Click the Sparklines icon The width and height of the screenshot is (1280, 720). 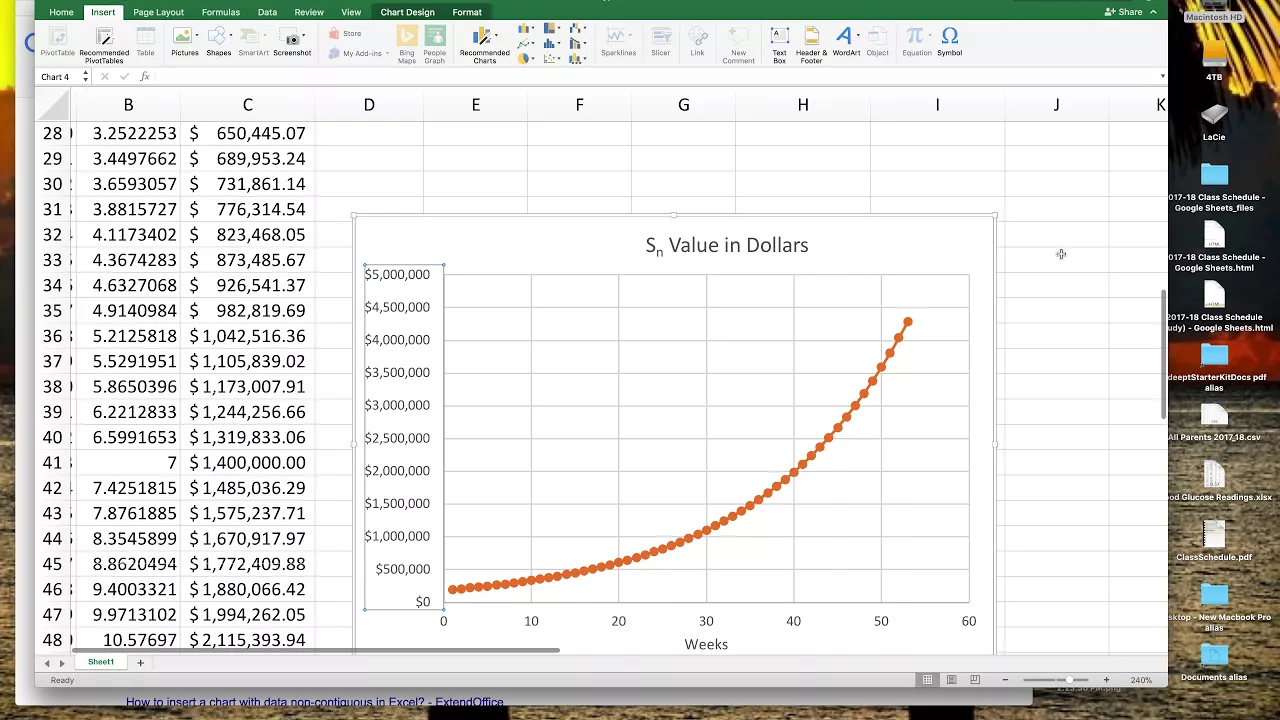[x=618, y=37]
